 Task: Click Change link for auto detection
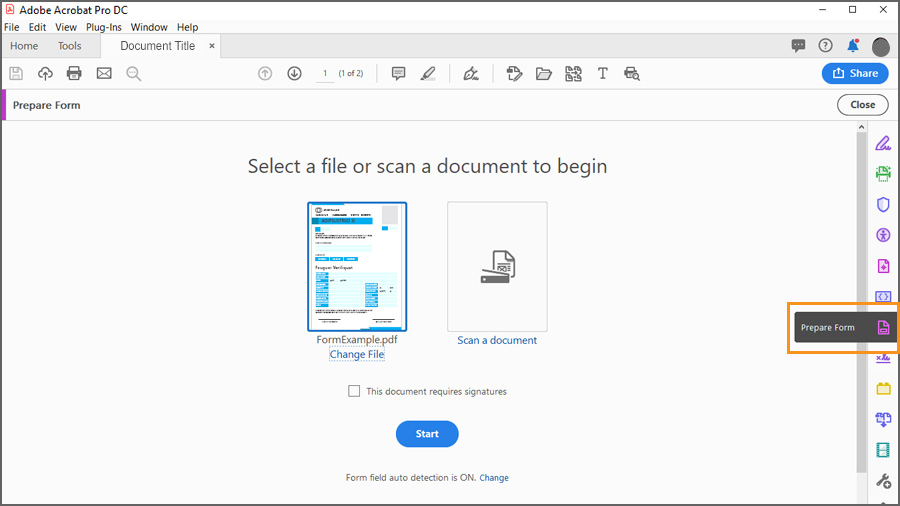494,478
